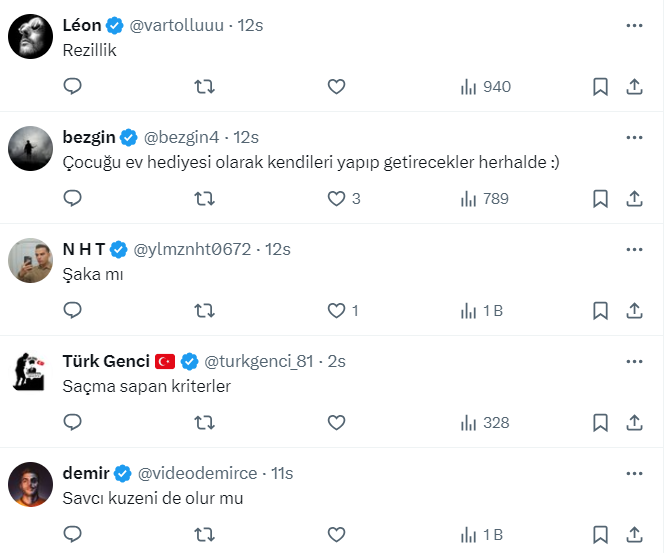This screenshot has width=671, height=553.
Task: Open more options menu on bezgin's tweet
Action: tap(634, 137)
